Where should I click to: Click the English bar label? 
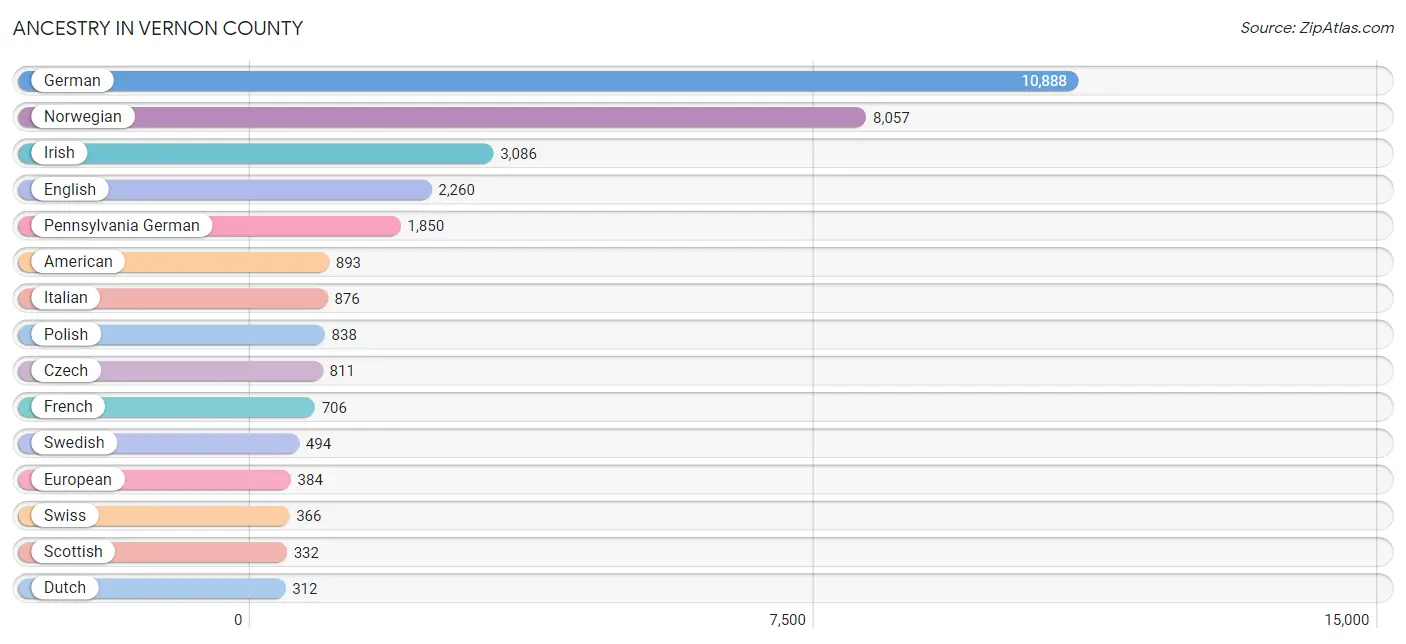click(70, 189)
